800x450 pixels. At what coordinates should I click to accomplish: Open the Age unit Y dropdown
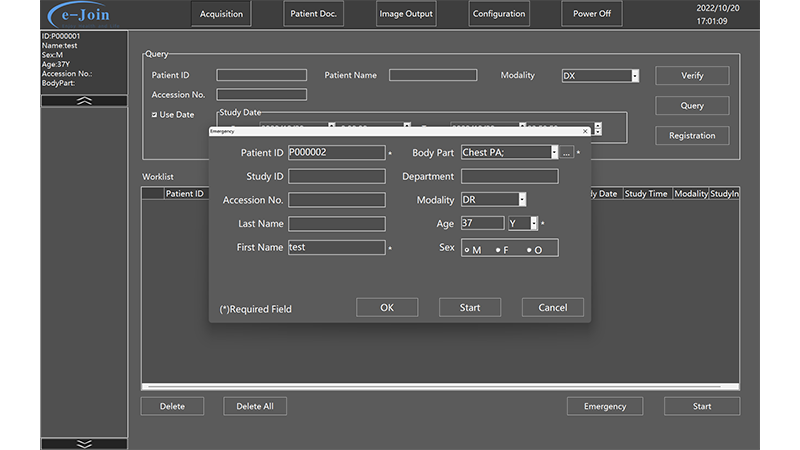(x=534, y=223)
